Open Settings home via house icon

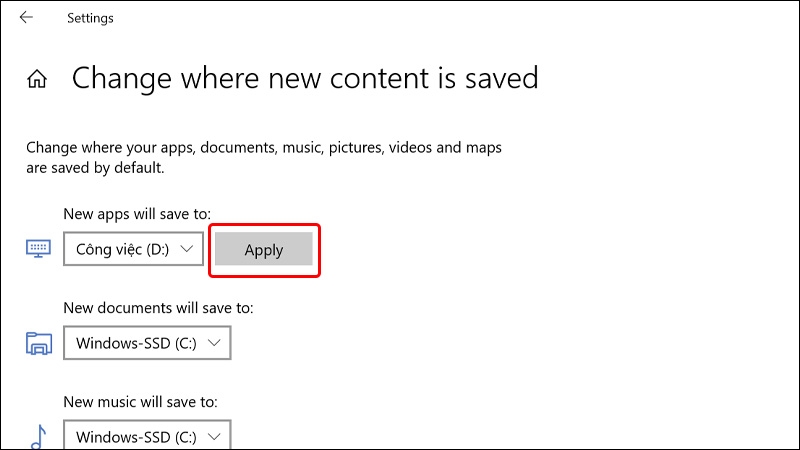(x=37, y=79)
